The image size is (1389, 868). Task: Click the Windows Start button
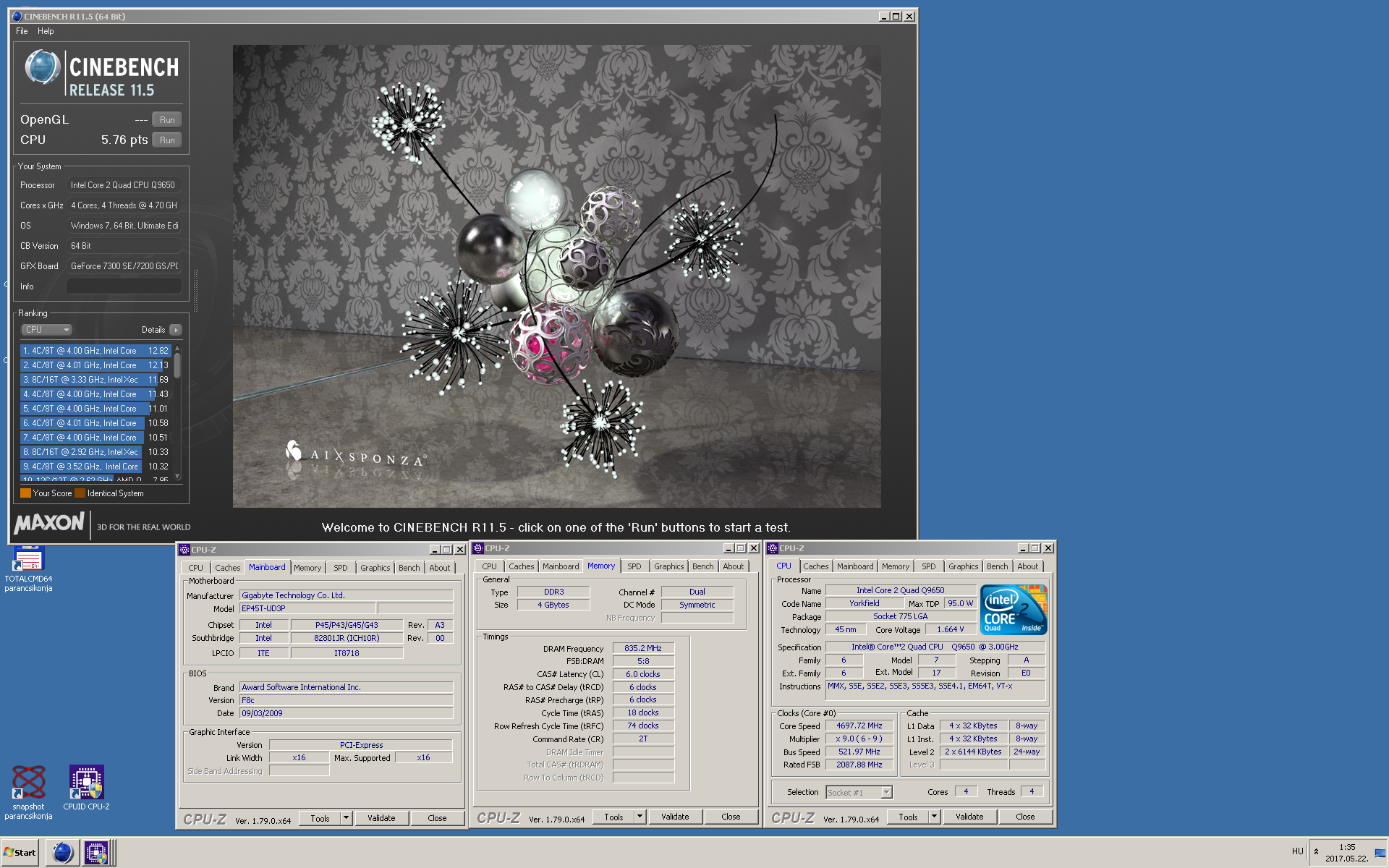coord(20,853)
